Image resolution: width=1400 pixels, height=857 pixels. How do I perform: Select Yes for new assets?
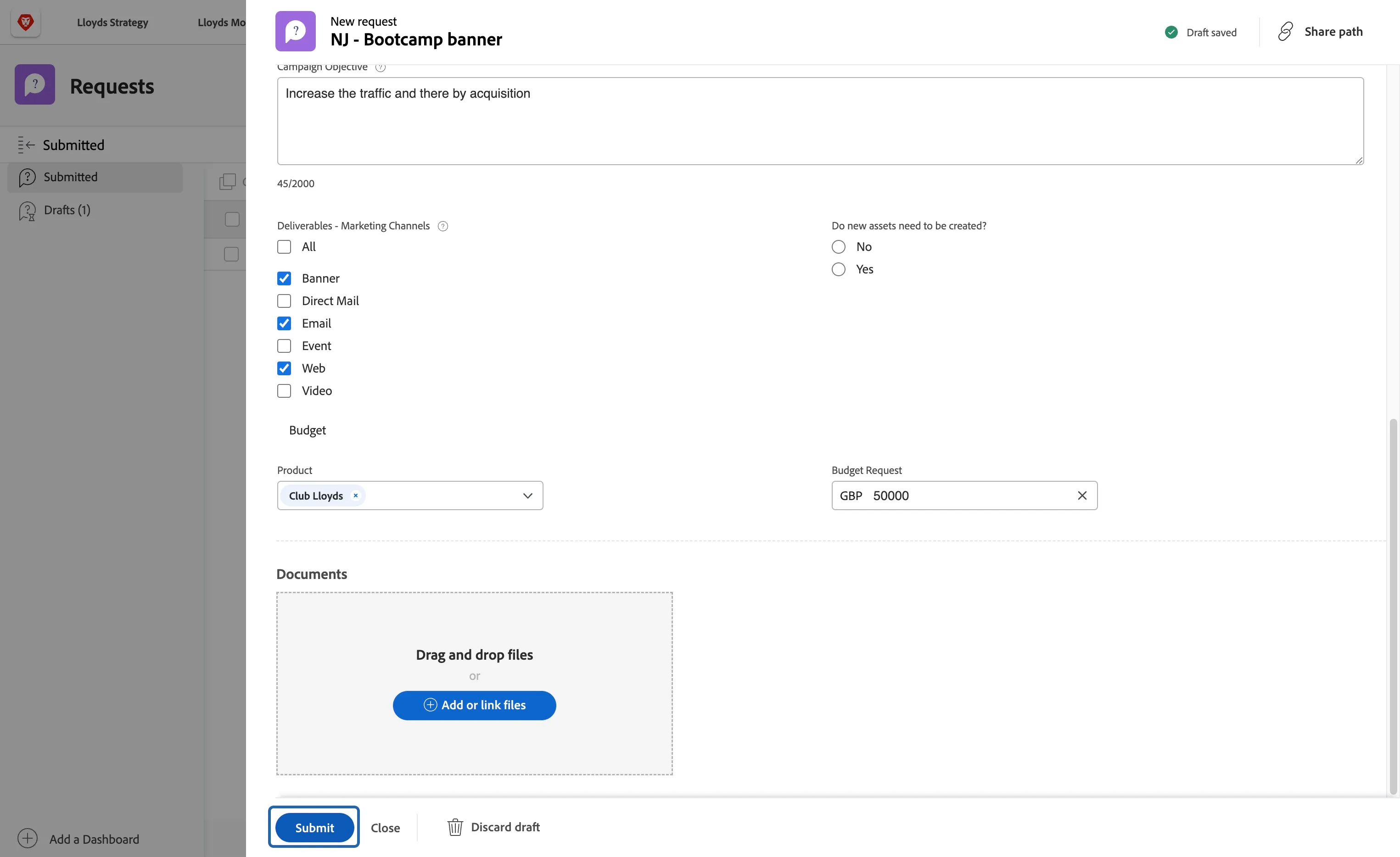(x=839, y=269)
